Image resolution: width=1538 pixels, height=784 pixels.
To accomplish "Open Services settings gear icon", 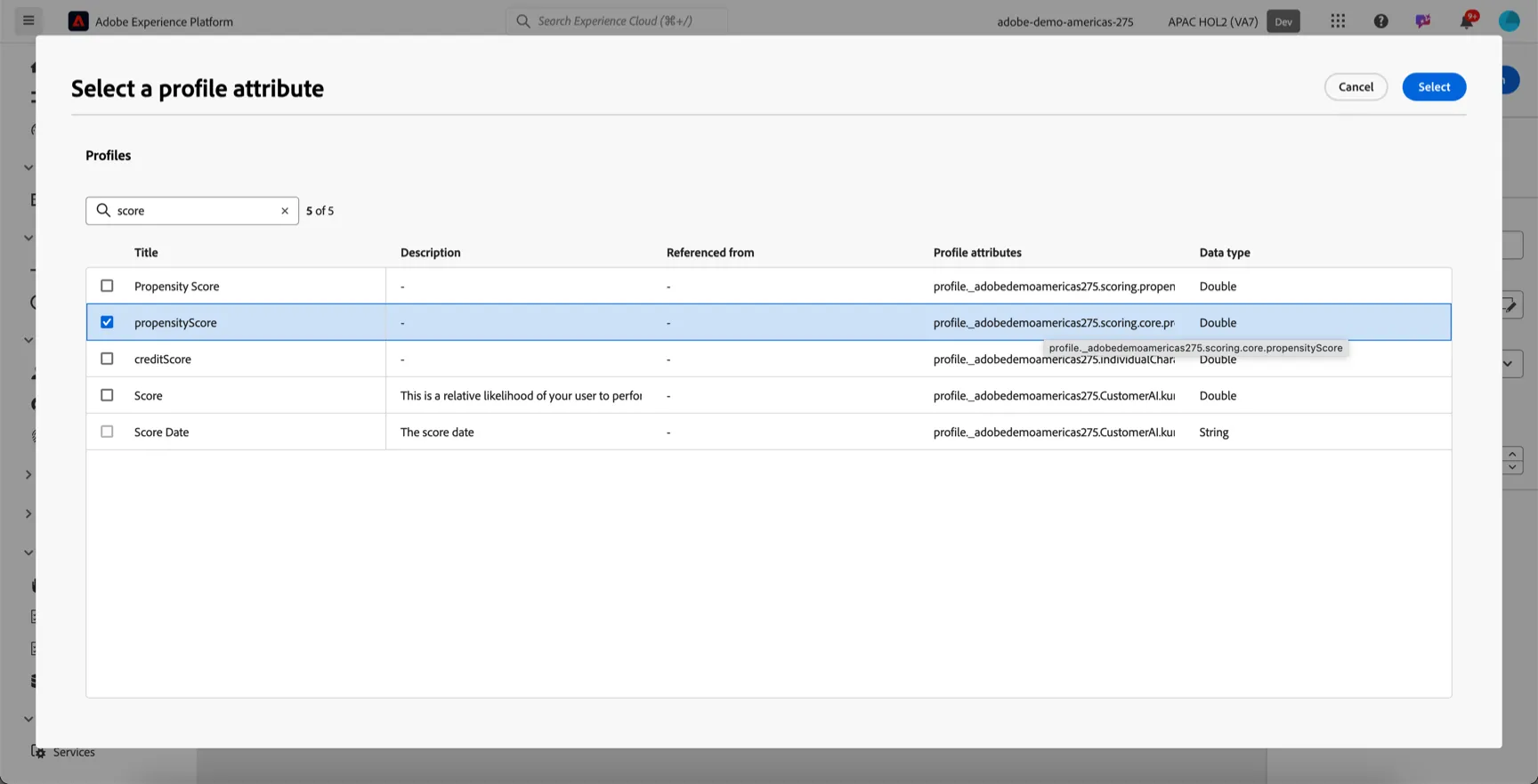I will click(38, 752).
